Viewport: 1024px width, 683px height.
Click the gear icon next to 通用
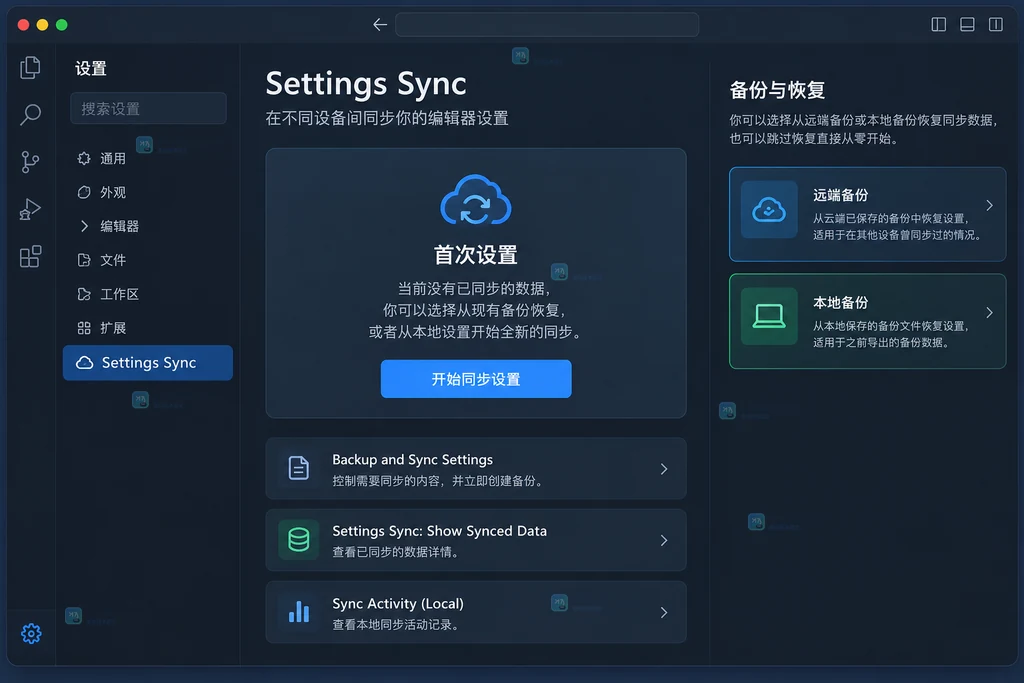[x=84, y=158]
